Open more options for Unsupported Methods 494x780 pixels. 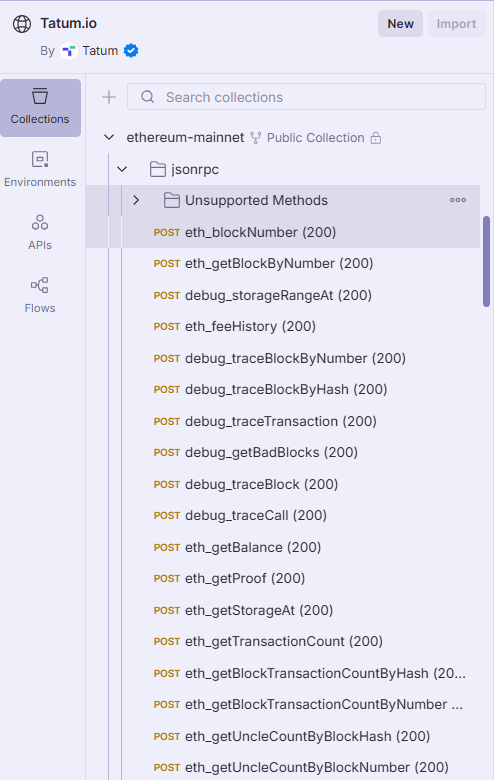click(458, 200)
